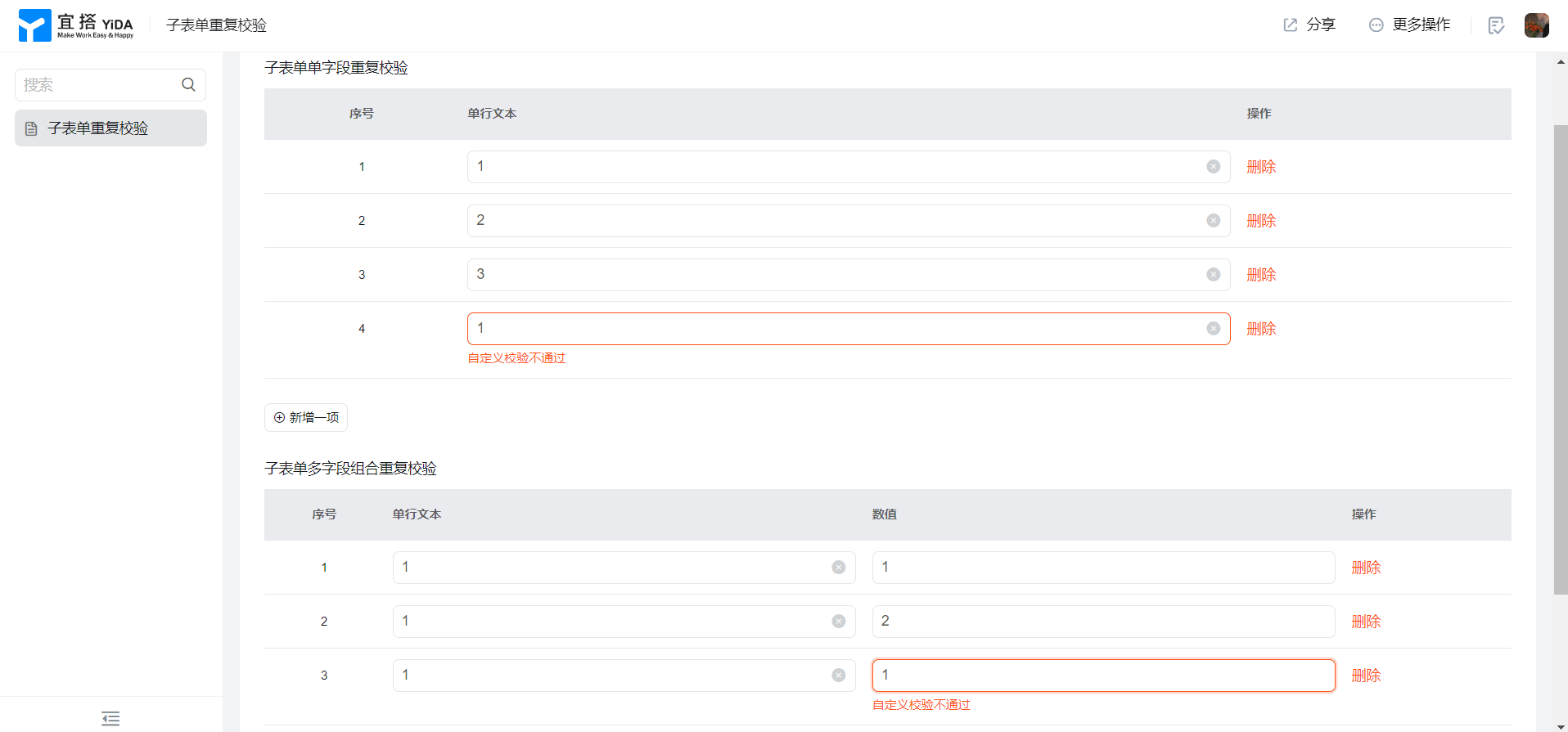The image size is (1568, 732).
Task: Focus the 数值 field in row 3
Action: point(1103,676)
